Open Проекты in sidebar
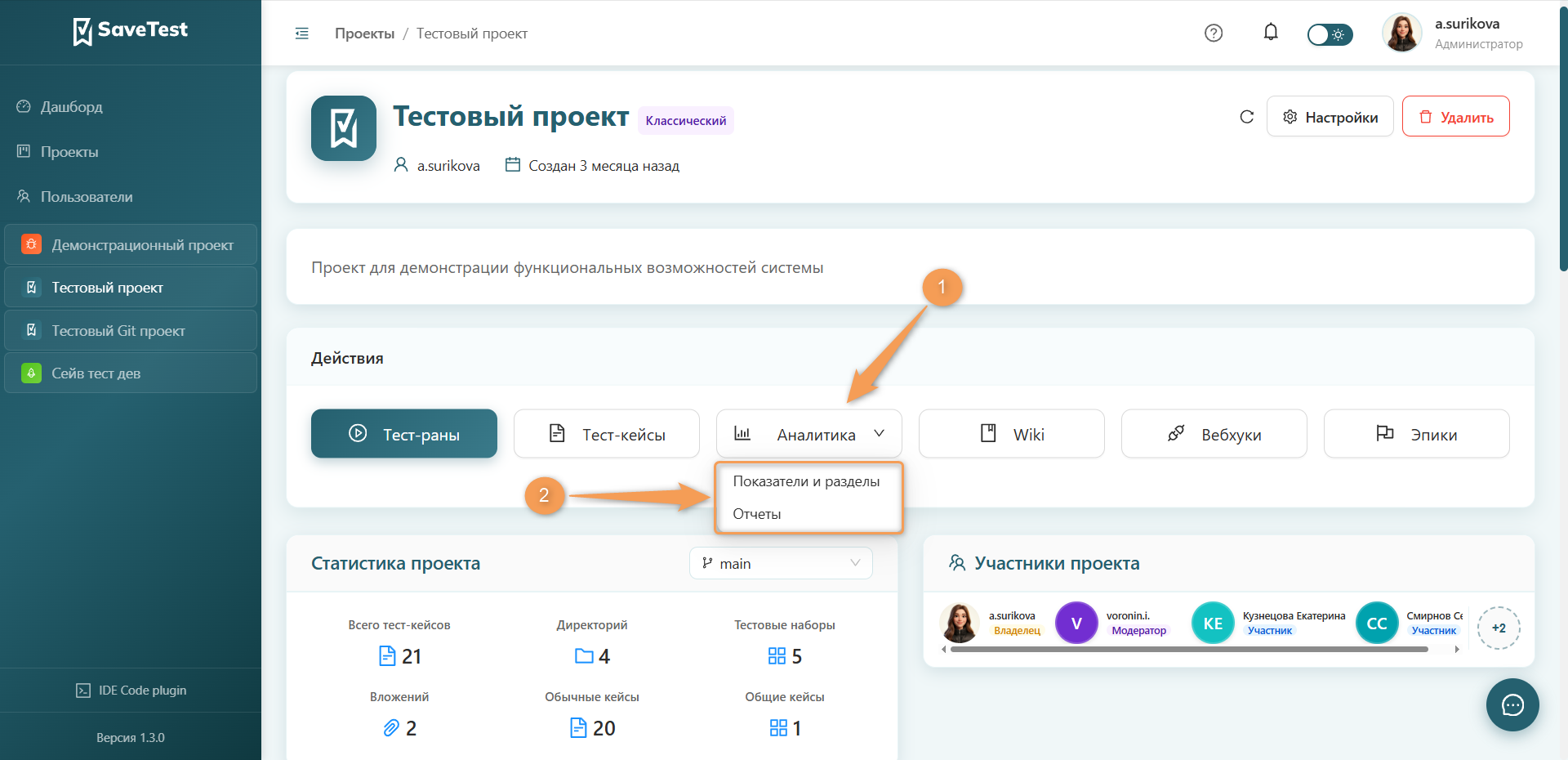The image size is (1568, 760). point(69,152)
